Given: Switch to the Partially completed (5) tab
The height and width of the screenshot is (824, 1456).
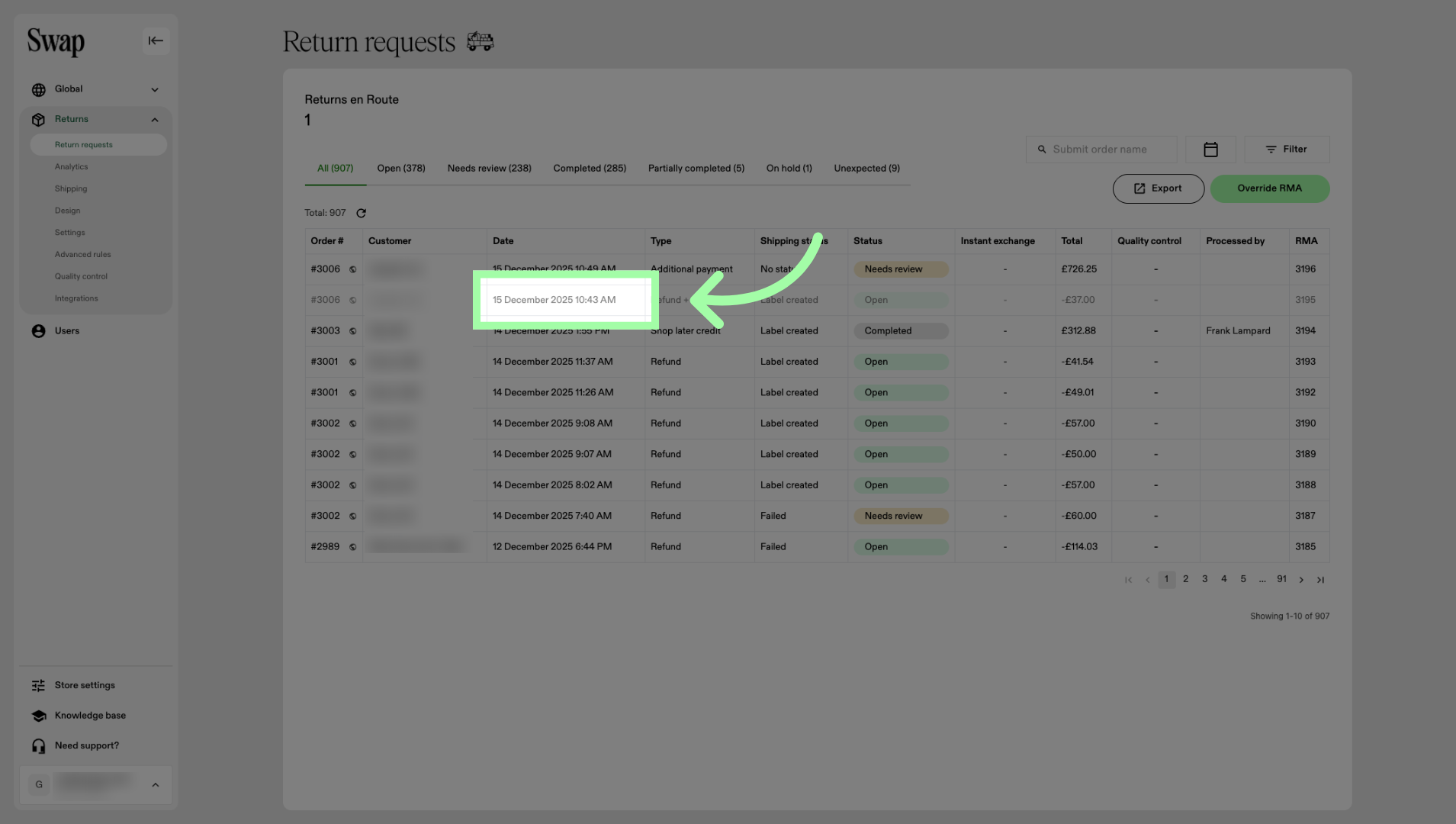Looking at the screenshot, I should (696, 169).
